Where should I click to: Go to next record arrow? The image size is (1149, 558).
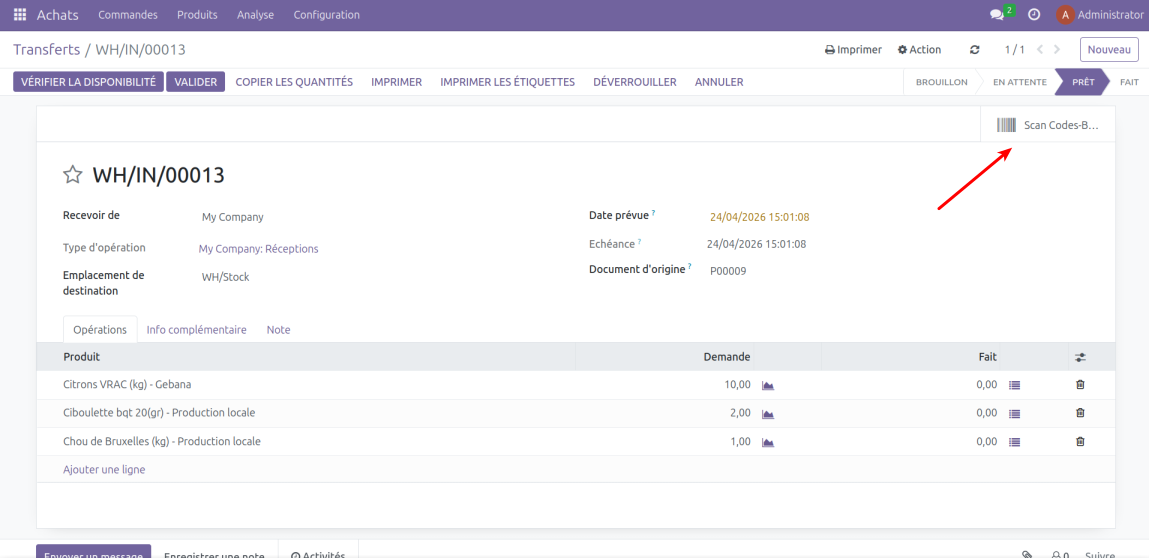pyautogui.click(x=1057, y=50)
